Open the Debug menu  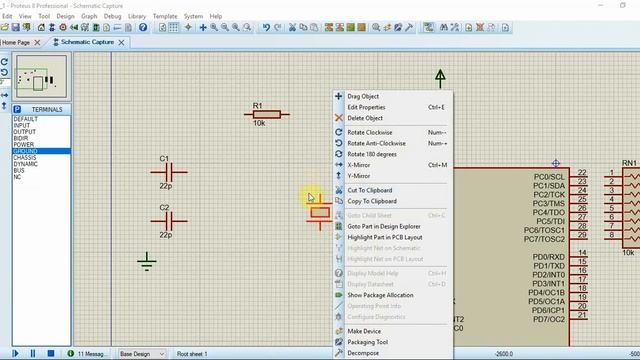point(112,16)
